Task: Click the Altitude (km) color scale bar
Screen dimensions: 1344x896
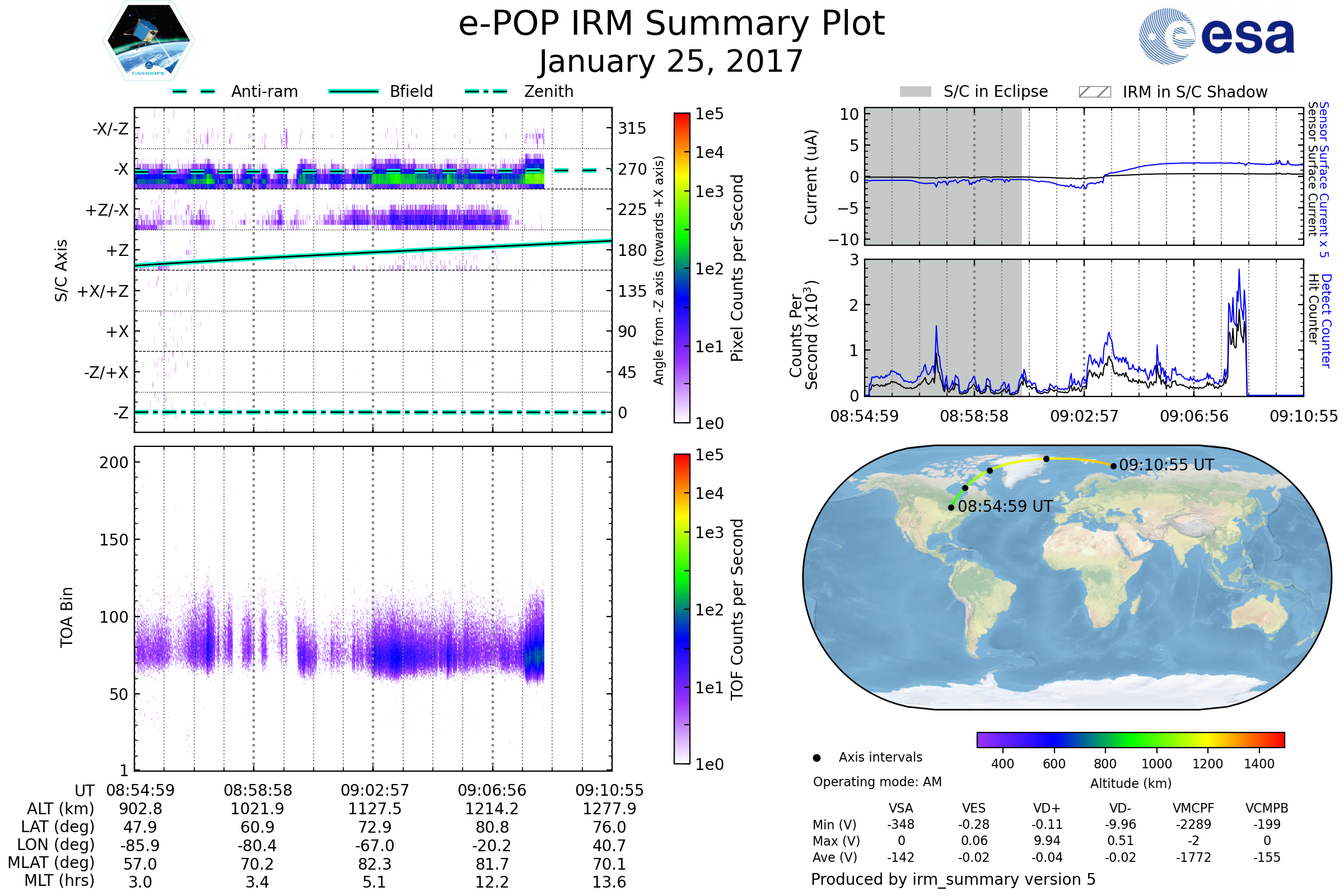Action: pyautogui.click(x=1130, y=739)
